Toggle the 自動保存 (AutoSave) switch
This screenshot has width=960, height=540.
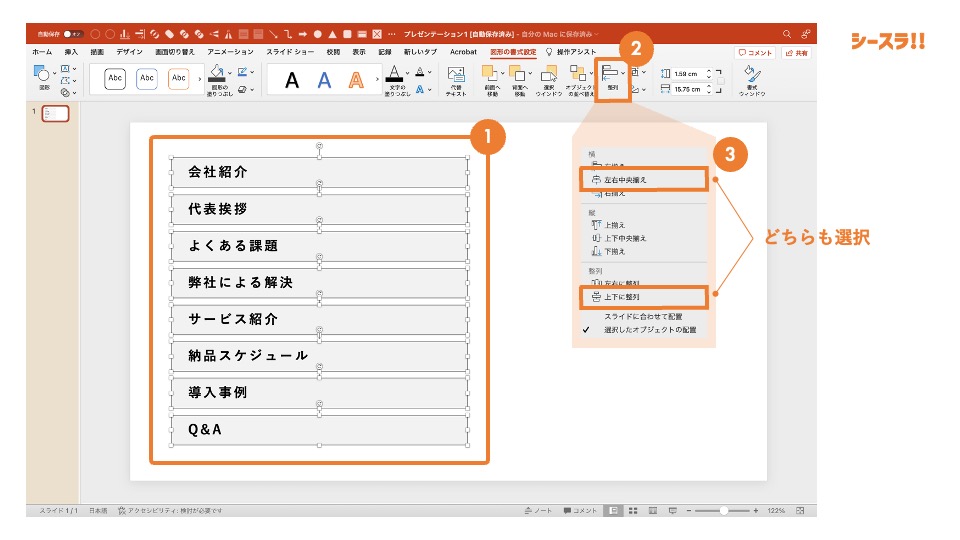[71, 33]
